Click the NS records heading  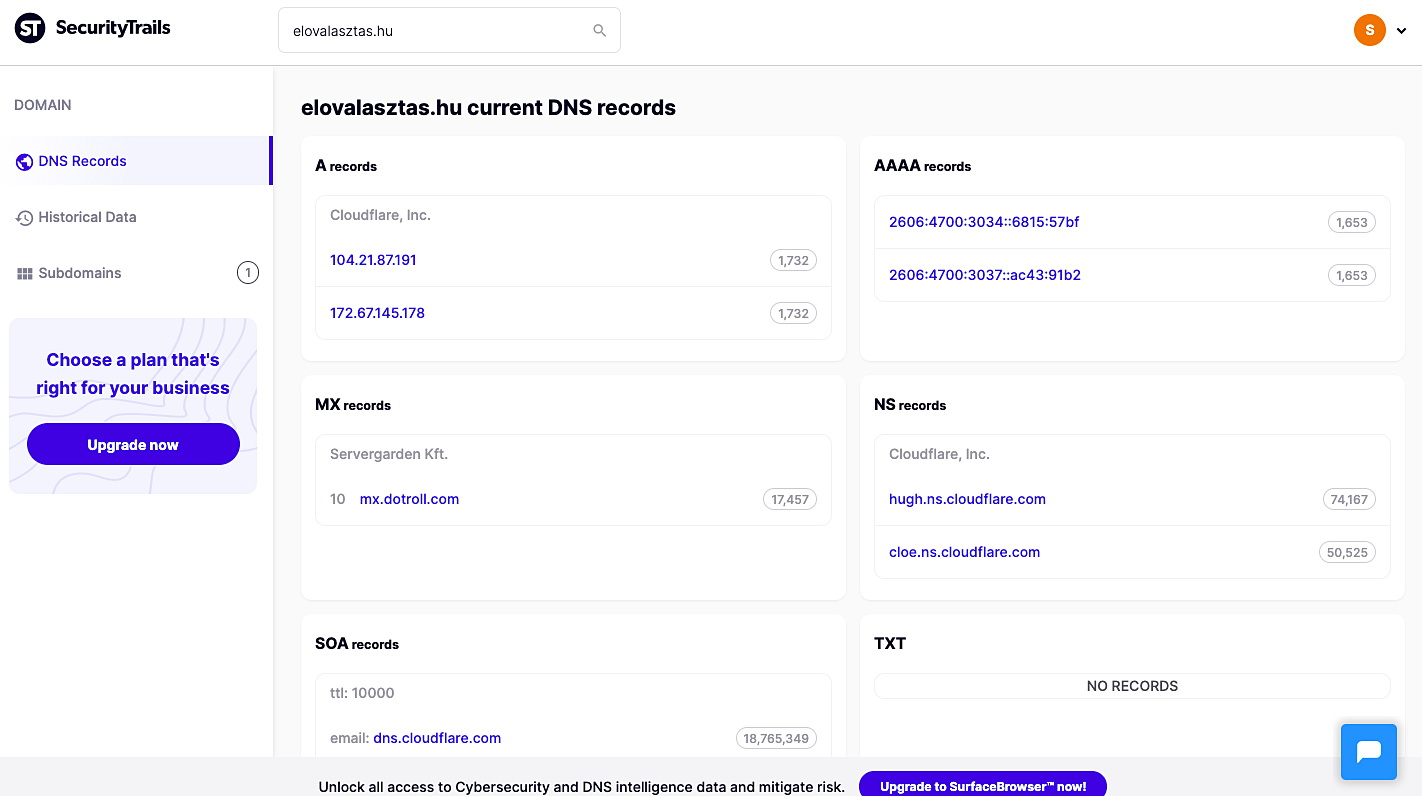tap(910, 405)
